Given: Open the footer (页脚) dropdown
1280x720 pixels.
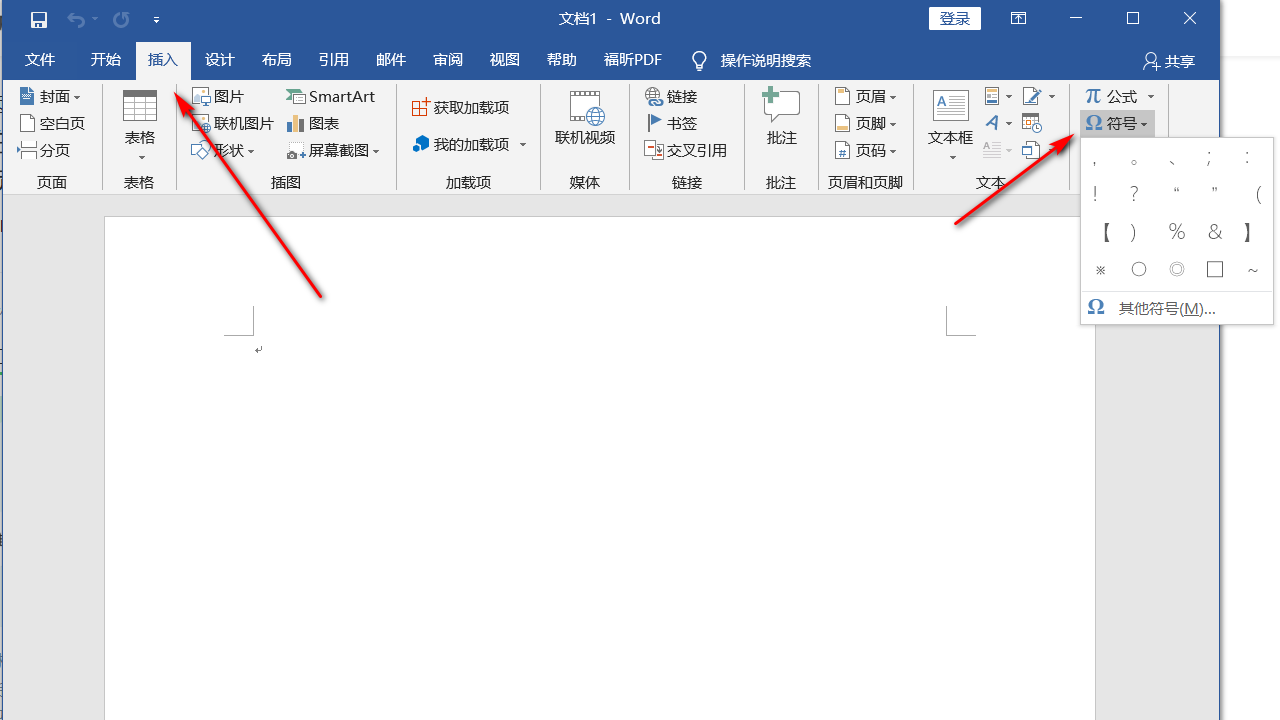Looking at the screenshot, I should (865, 124).
